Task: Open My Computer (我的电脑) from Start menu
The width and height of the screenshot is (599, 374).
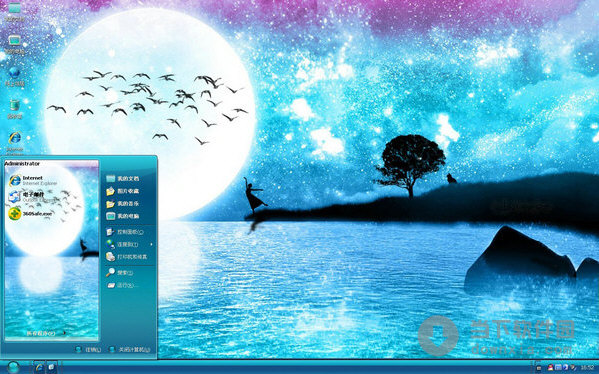Action: (x=122, y=216)
